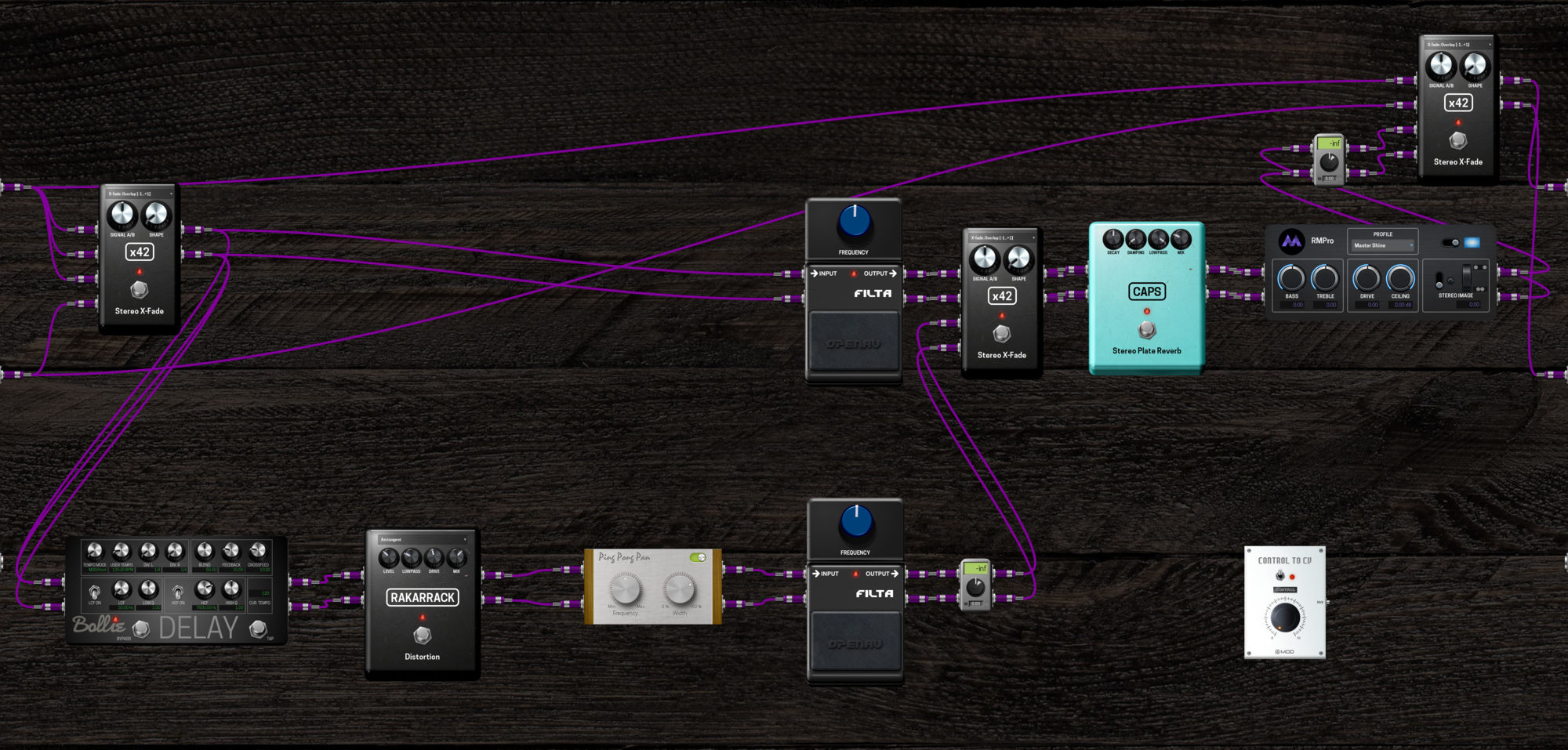This screenshot has height=750, width=1568.
Task: Click the Mix knob on Rakarrack Distortion
Action: click(x=456, y=558)
